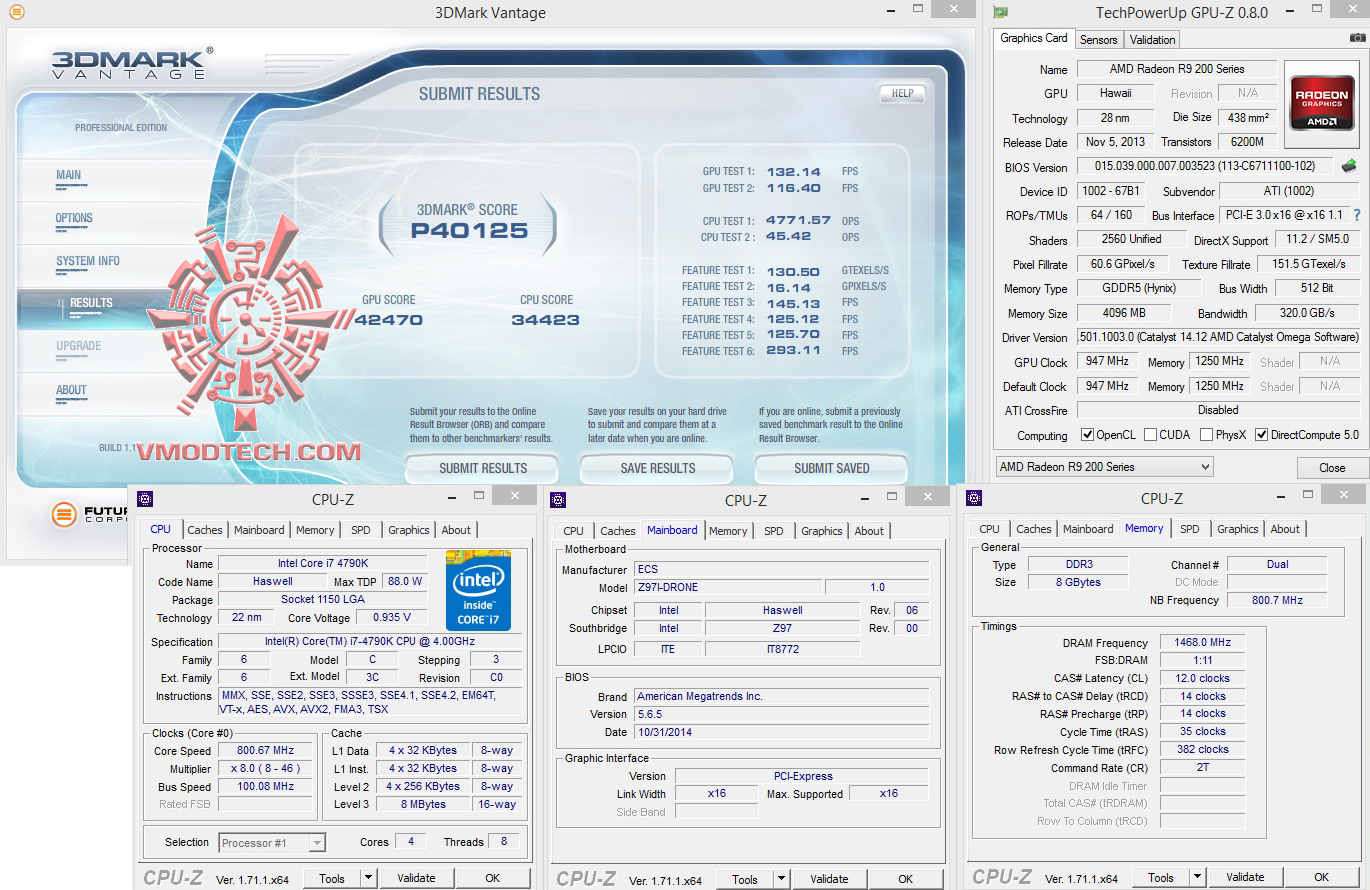The height and width of the screenshot is (890, 1370).
Task: Click the Intel Core i7 logo badge
Action: coord(478,591)
